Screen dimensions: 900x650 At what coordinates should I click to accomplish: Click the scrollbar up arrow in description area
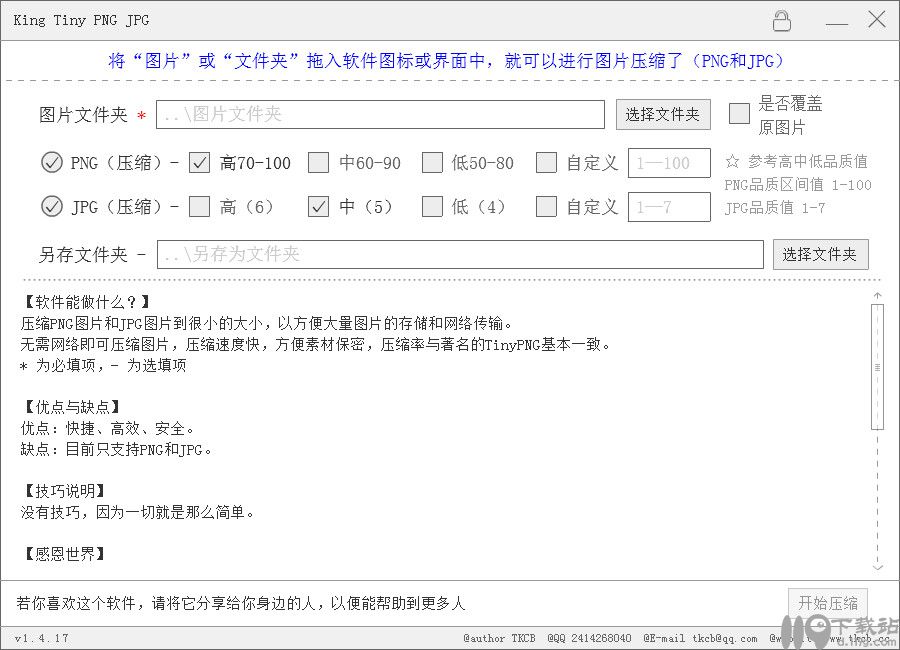click(x=877, y=295)
